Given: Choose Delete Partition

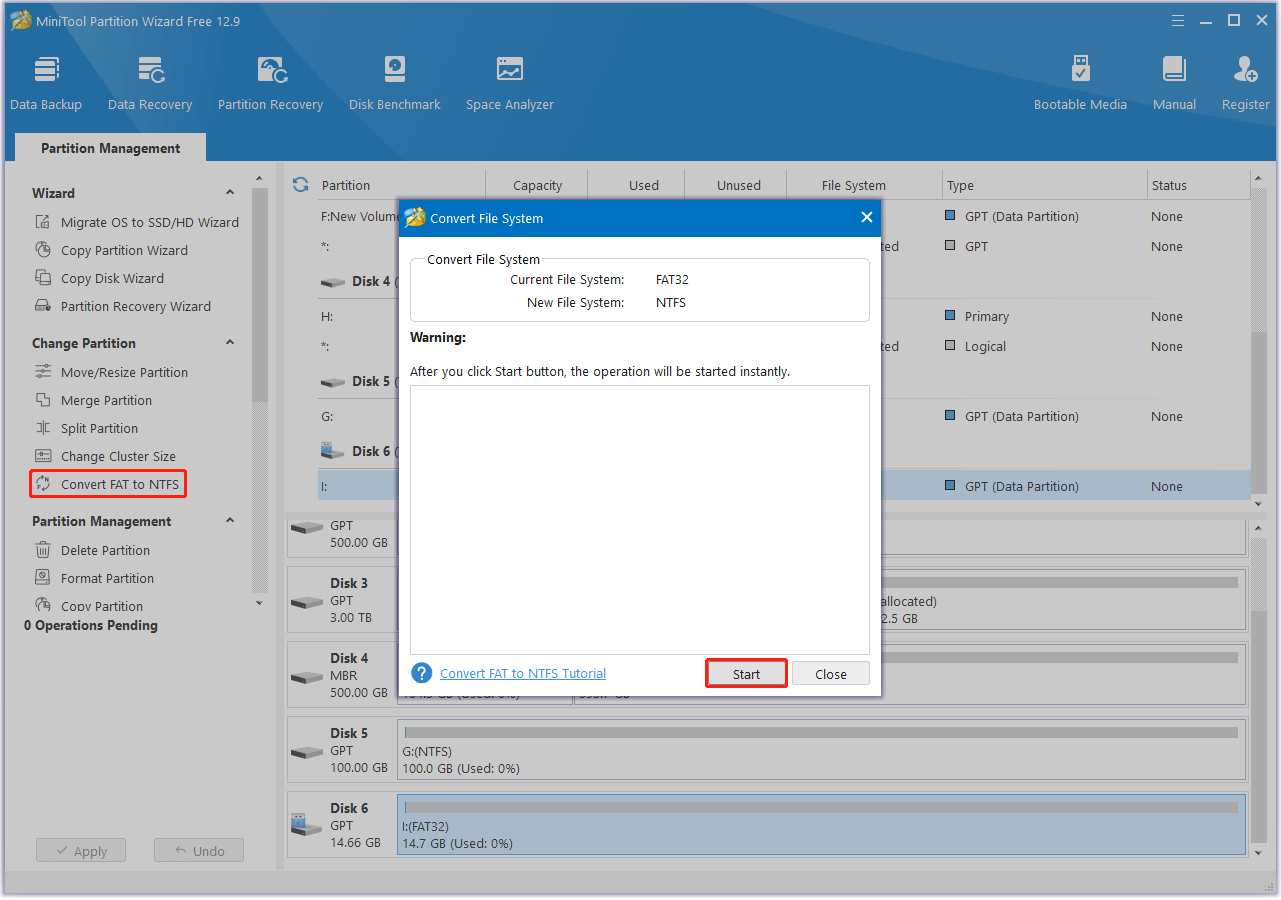Looking at the screenshot, I should pyautogui.click(x=92, y=550).
